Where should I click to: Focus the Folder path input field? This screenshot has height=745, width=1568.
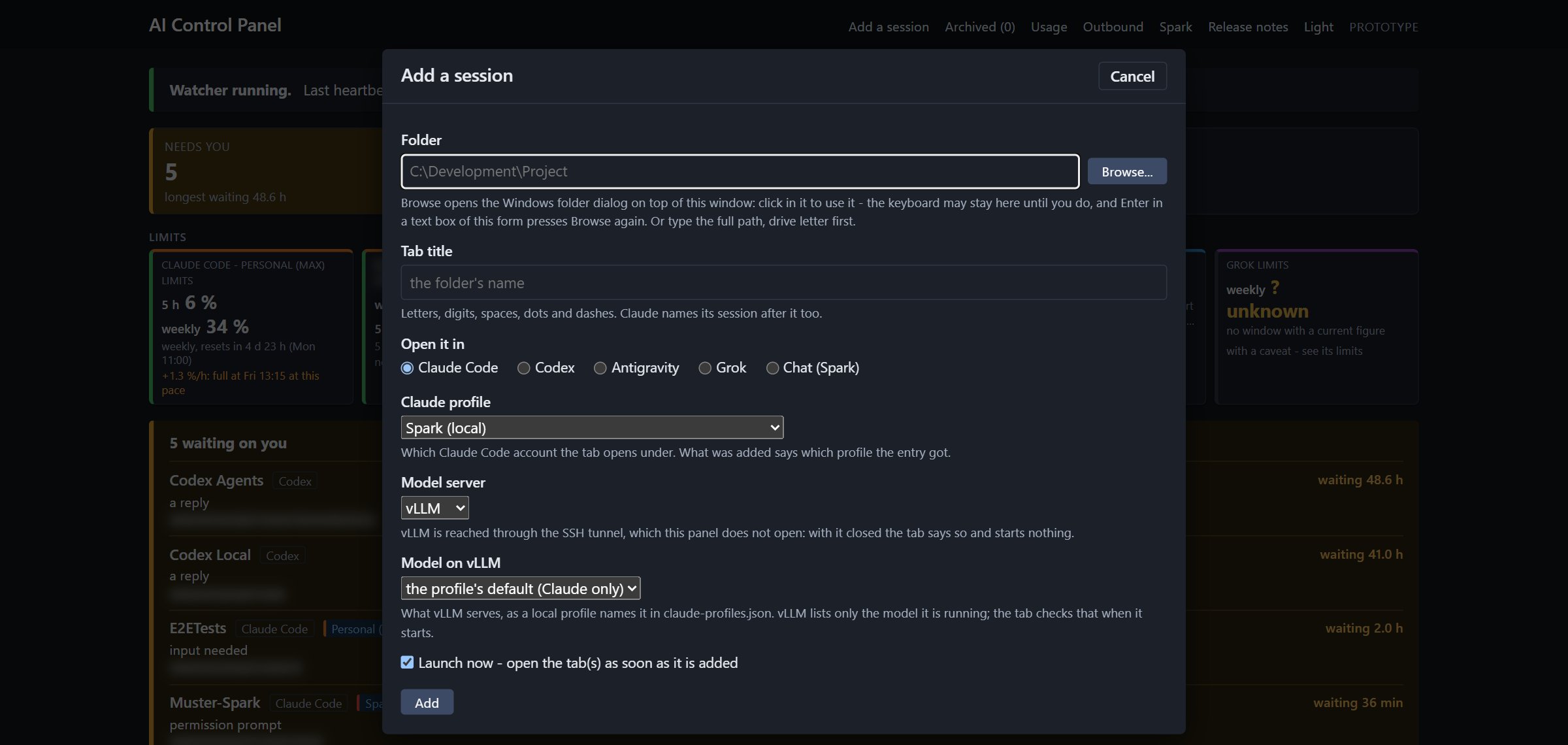pyautogui.click(x=740, y=171)
